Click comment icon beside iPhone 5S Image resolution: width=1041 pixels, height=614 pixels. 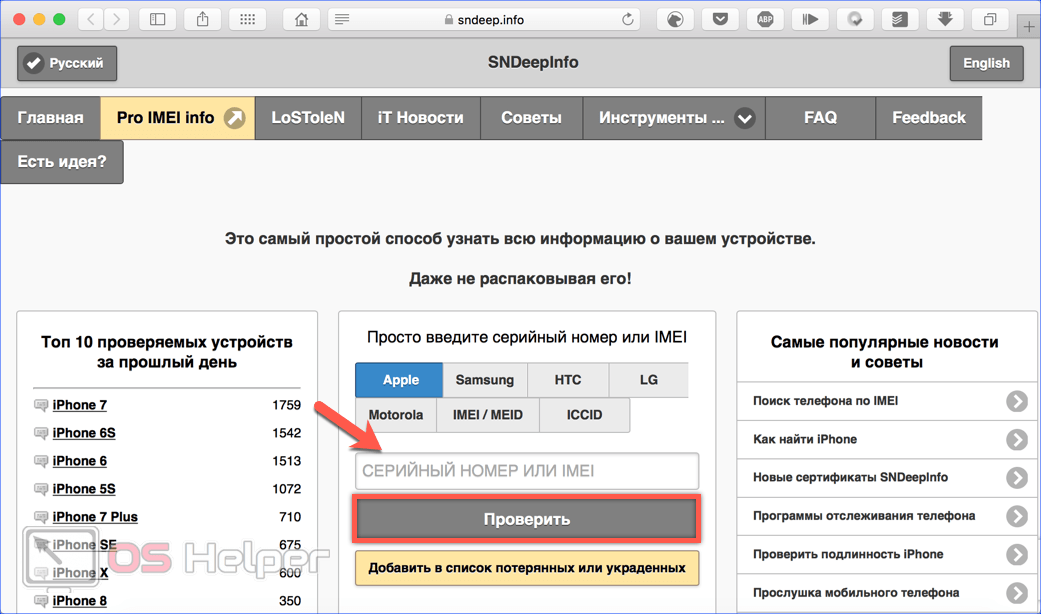coord(41,489)
